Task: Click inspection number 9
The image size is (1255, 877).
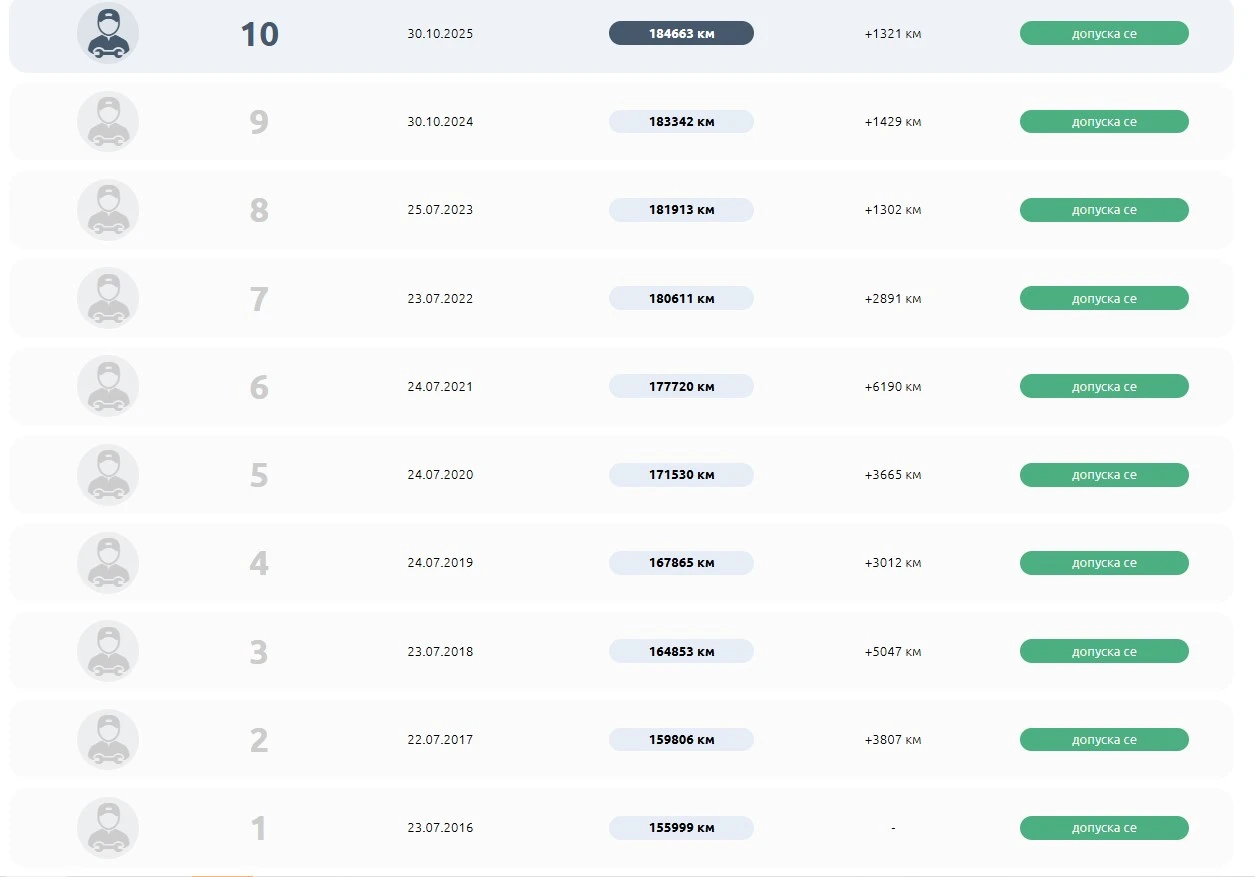Action: pyautogui.click(x=259, y=122)
